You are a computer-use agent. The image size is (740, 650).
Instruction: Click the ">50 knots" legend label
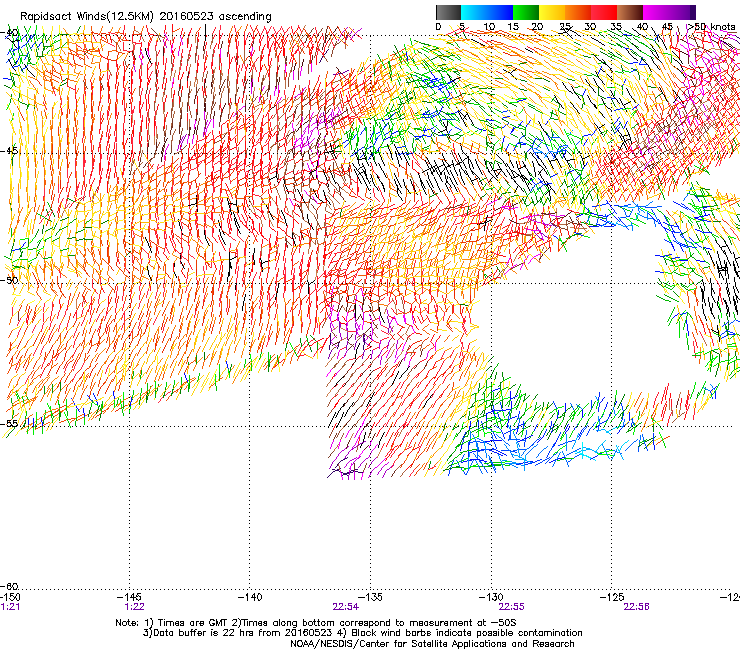click(x=711, y=27)
